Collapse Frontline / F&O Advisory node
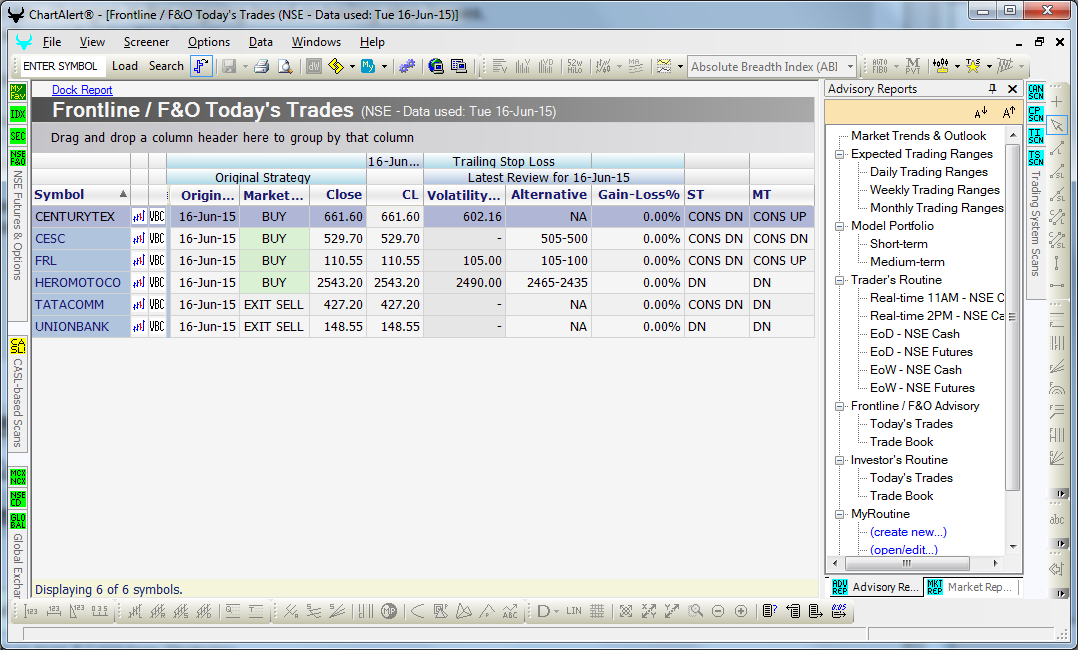 [x=839, y=407]
